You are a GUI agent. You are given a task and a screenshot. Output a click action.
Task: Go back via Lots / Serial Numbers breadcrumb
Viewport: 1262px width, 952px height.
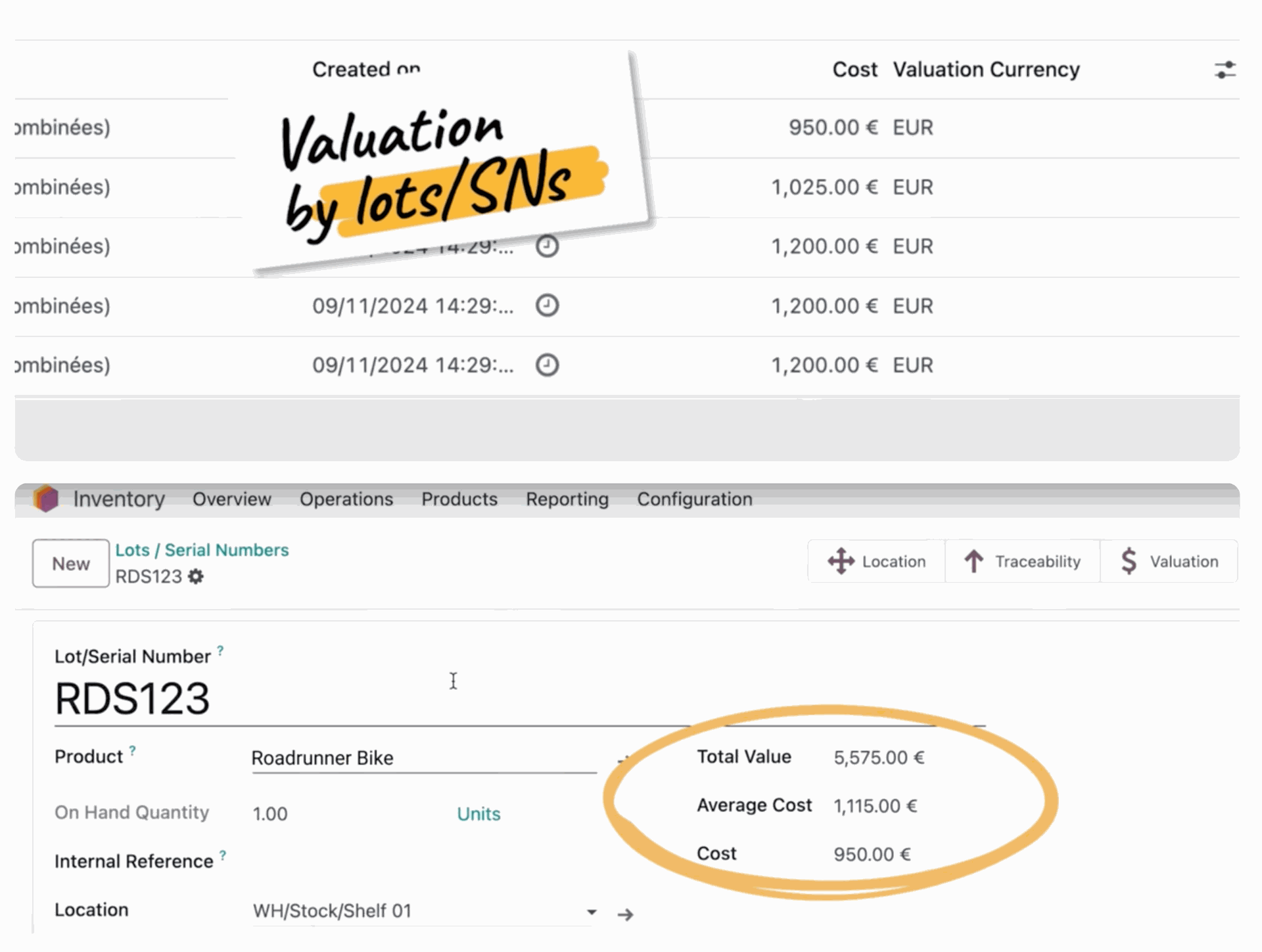pyautogui.click(x=202, y=550)
